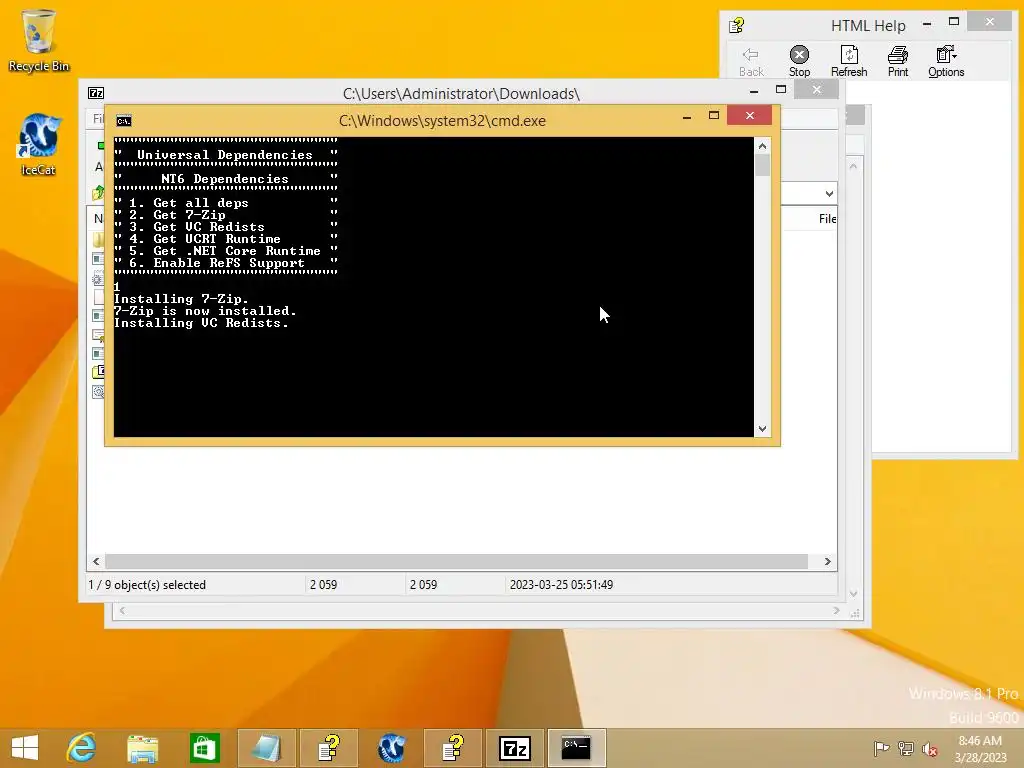Click '7-Zip is now installed.' line in cmd

tap(205, 312)
